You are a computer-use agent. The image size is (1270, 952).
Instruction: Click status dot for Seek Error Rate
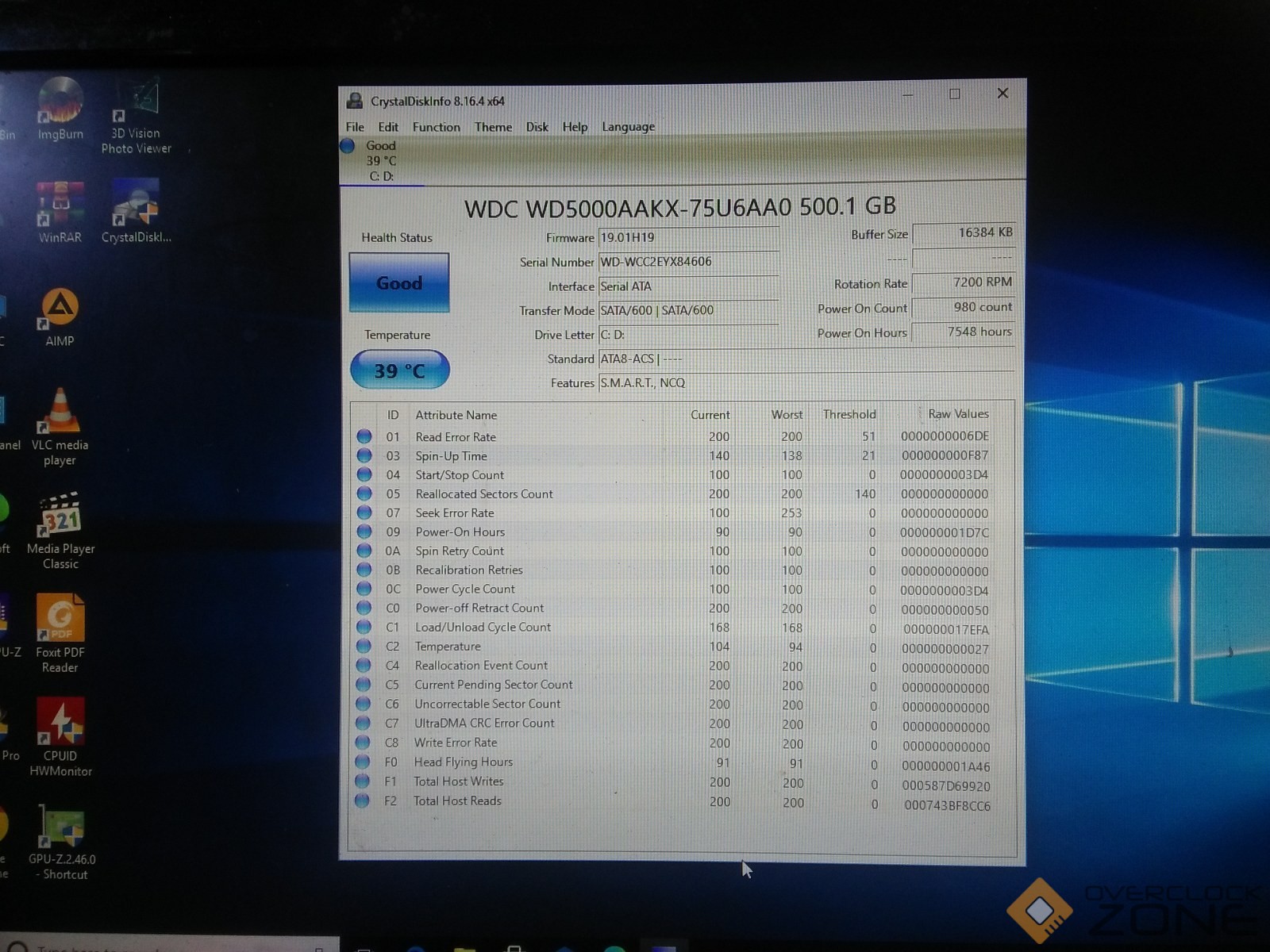(364, 512)
